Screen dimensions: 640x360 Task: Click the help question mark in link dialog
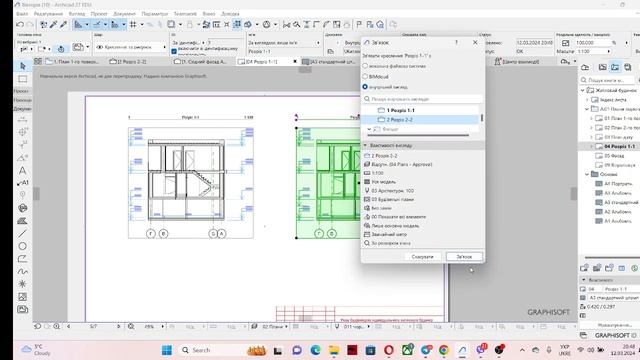(x=456, y=42)
